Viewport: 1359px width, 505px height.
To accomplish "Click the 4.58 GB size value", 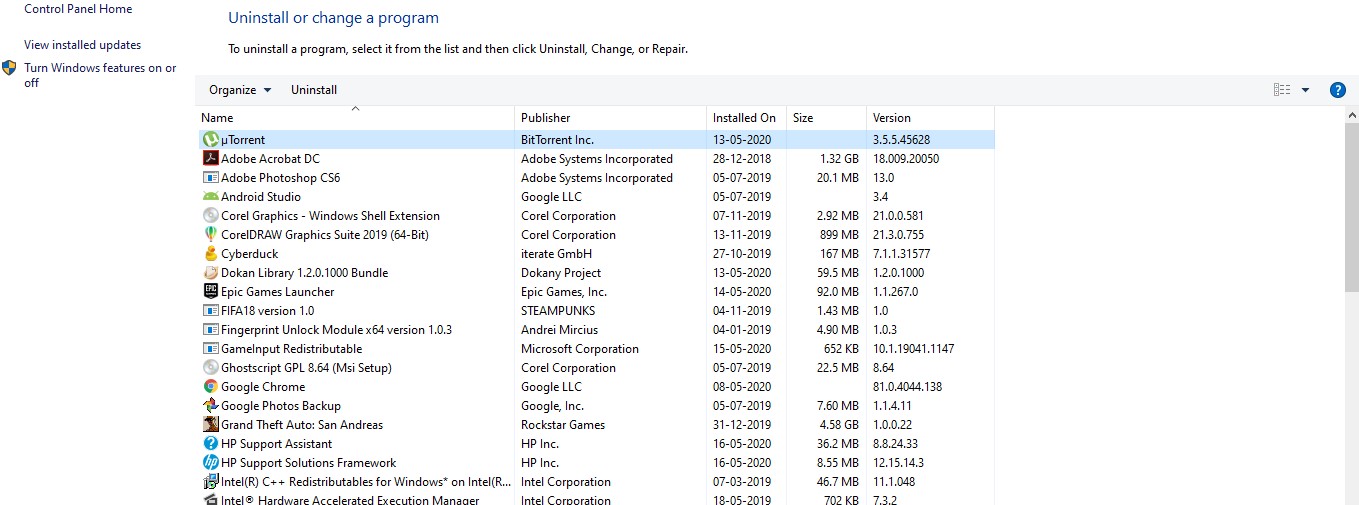I will [839, 425].
